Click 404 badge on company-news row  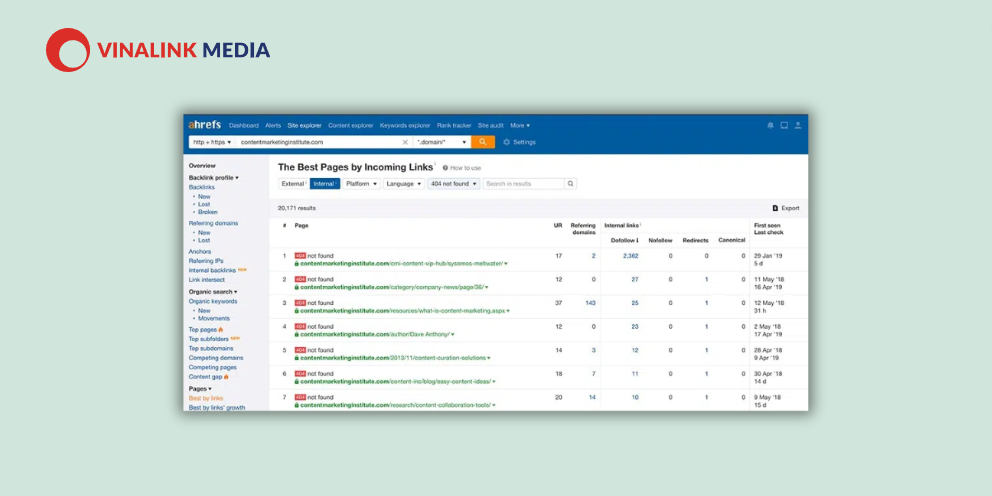coord(300,279)
